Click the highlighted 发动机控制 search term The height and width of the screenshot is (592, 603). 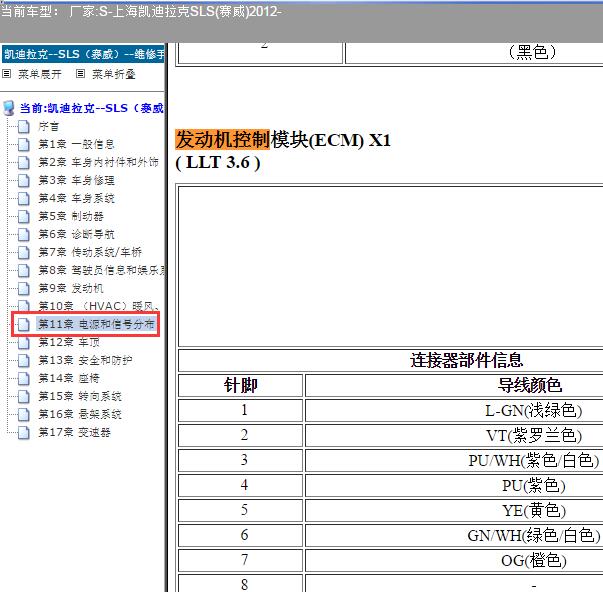click(222, 139)
